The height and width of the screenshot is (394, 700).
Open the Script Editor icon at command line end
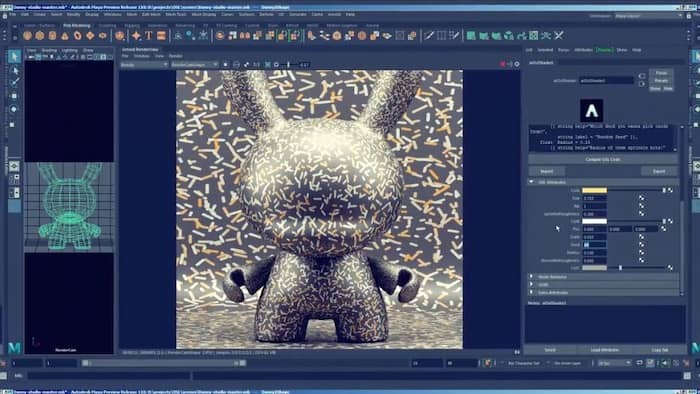pos(687,376)
